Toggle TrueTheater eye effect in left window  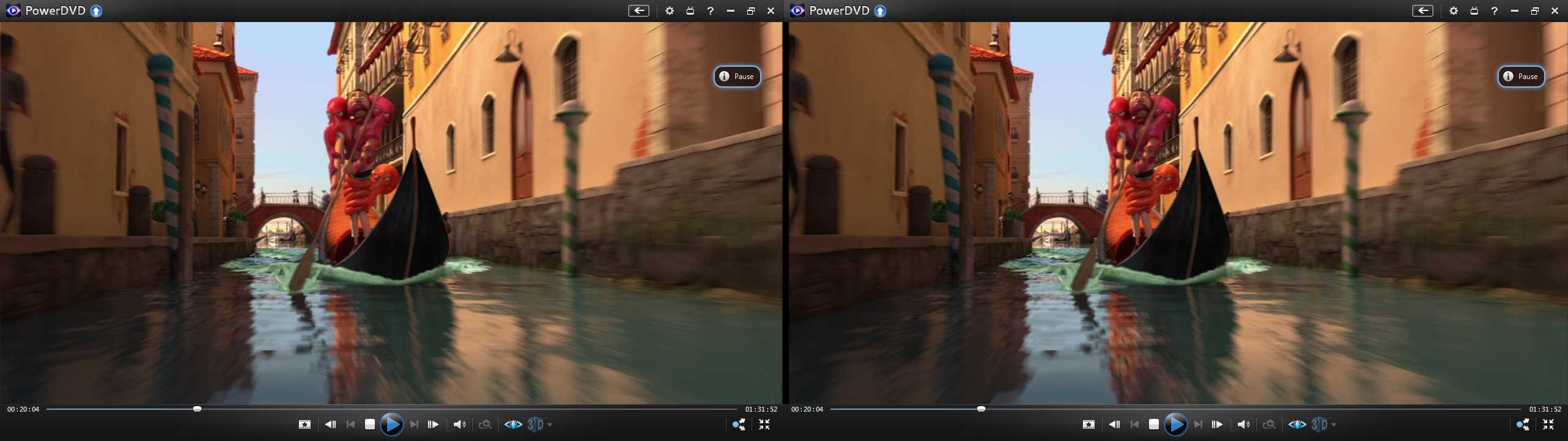(x=513, y=424)
